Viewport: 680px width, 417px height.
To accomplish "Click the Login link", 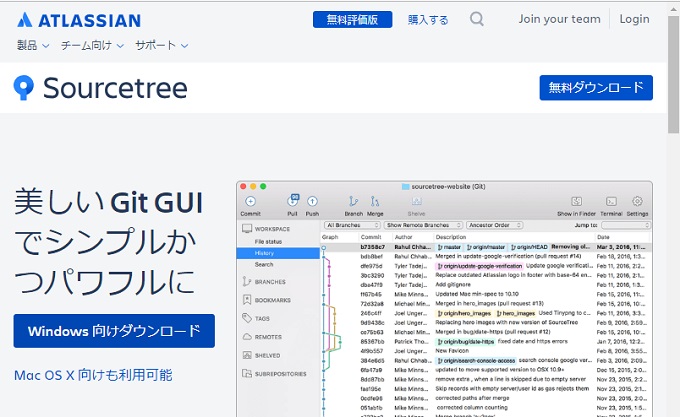I will tap(634, 19).
